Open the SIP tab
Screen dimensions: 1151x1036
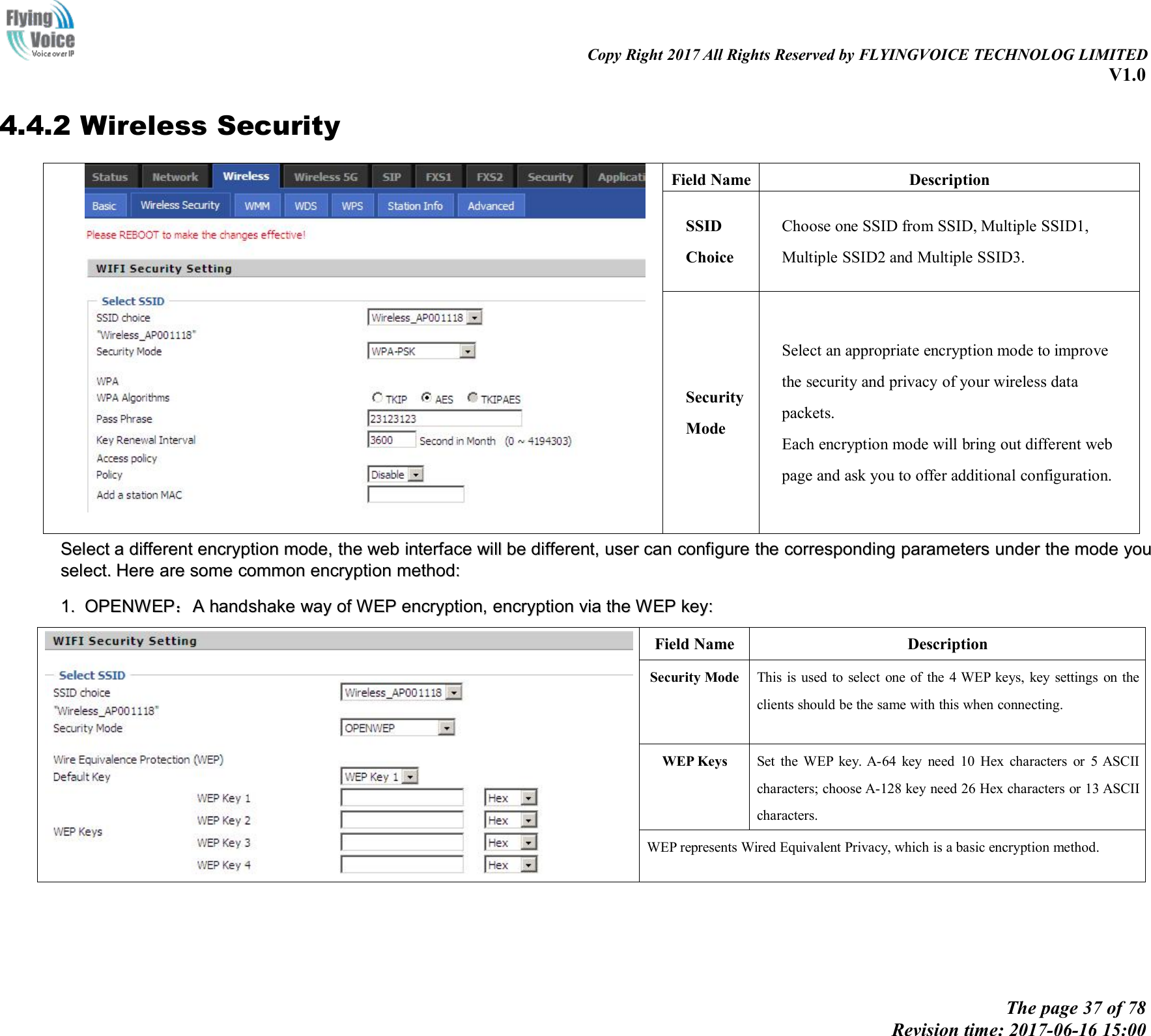click(x=391, y=176)
